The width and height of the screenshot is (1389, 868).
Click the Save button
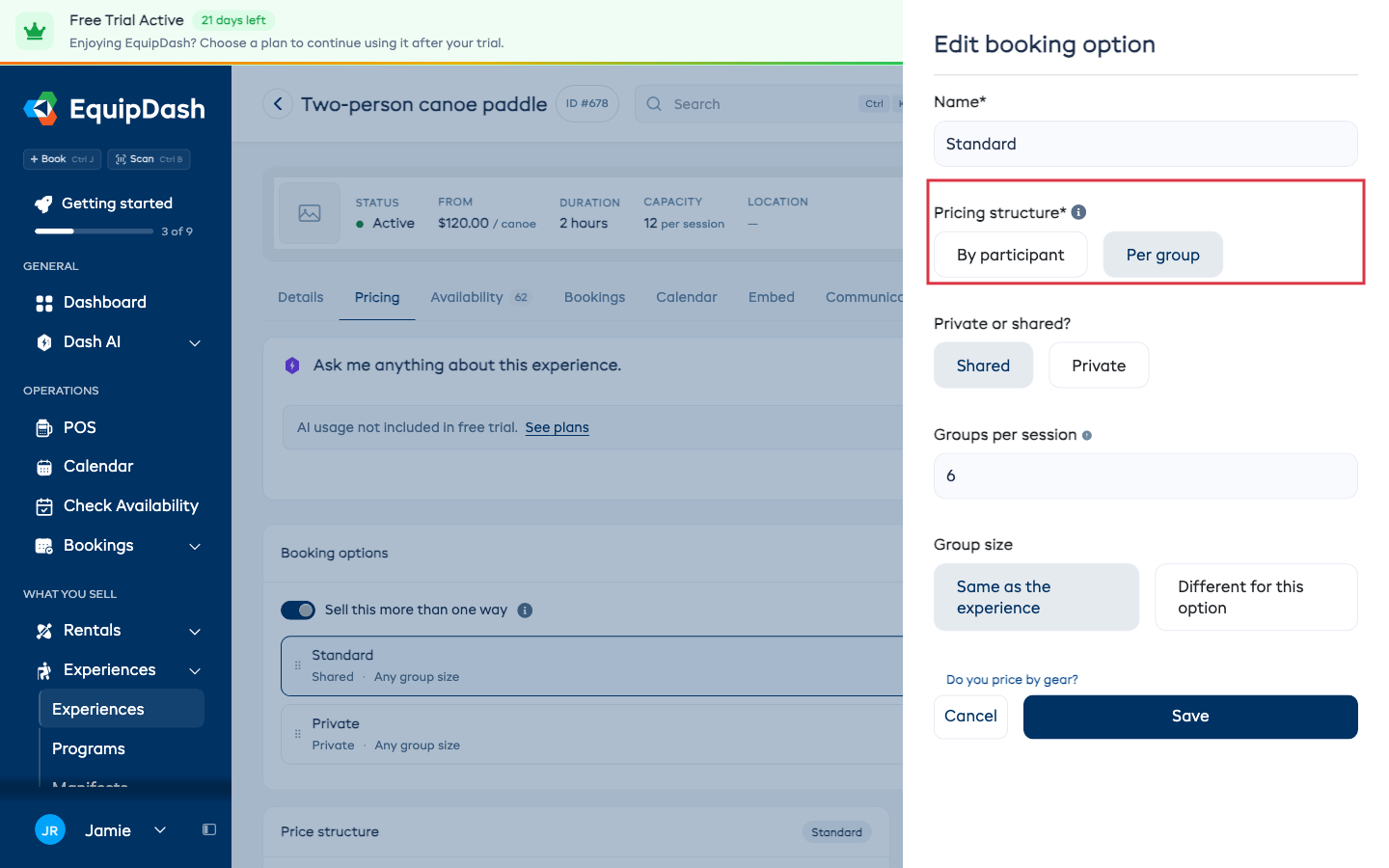(x=1190, y=717)
